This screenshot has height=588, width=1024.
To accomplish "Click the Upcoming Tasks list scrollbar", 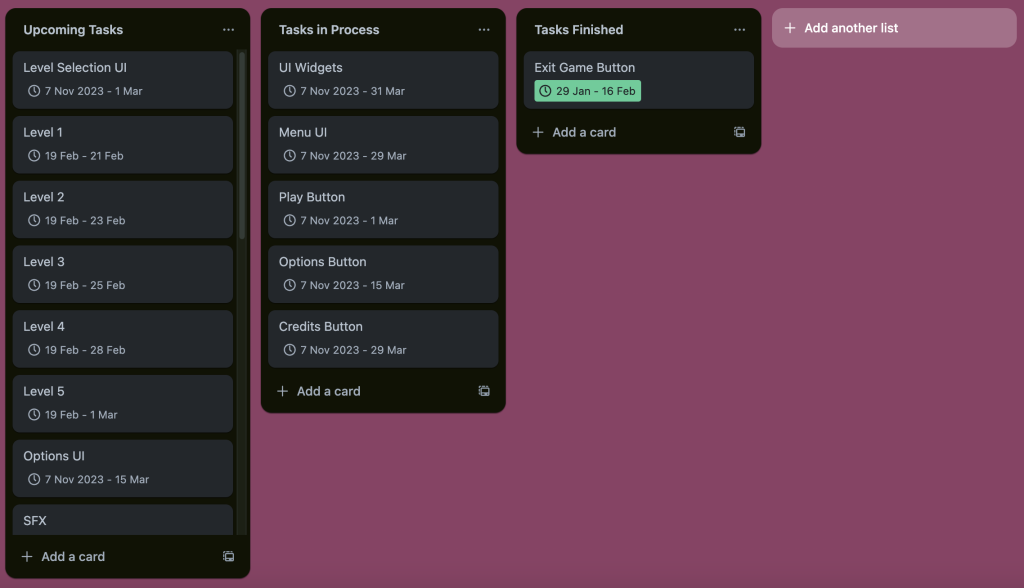I will tap(241, 145).
